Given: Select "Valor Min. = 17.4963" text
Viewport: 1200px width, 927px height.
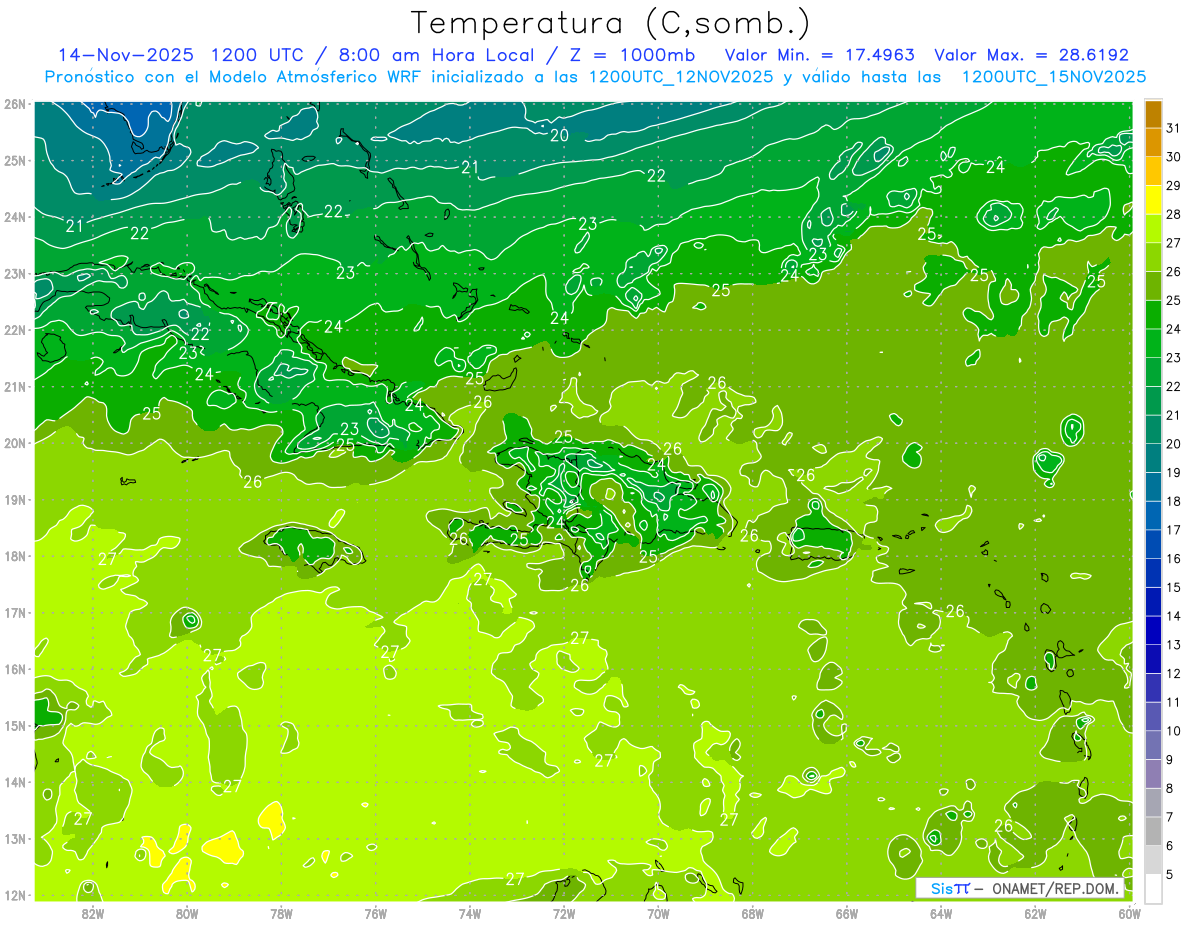Looking at the screenshot, I should tap(818, 55).
